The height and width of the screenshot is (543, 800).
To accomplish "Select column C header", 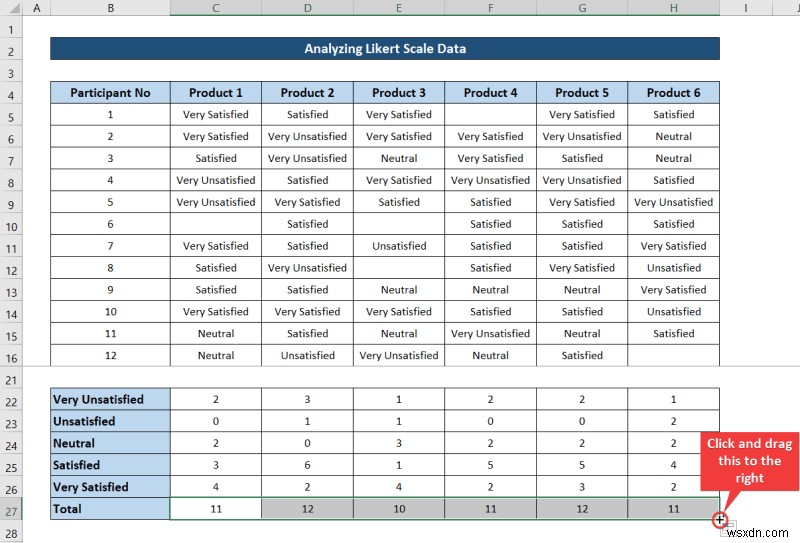I will click(216, 8).
